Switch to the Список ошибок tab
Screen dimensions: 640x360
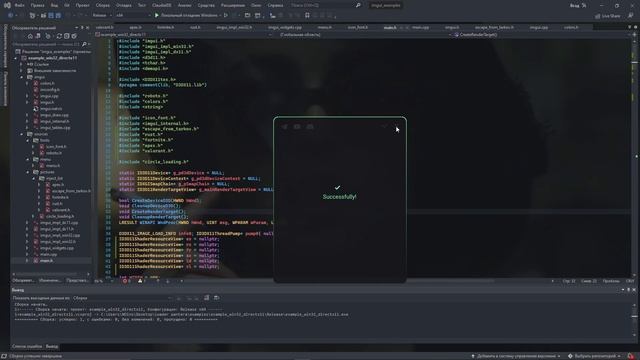tap(27, 346)
